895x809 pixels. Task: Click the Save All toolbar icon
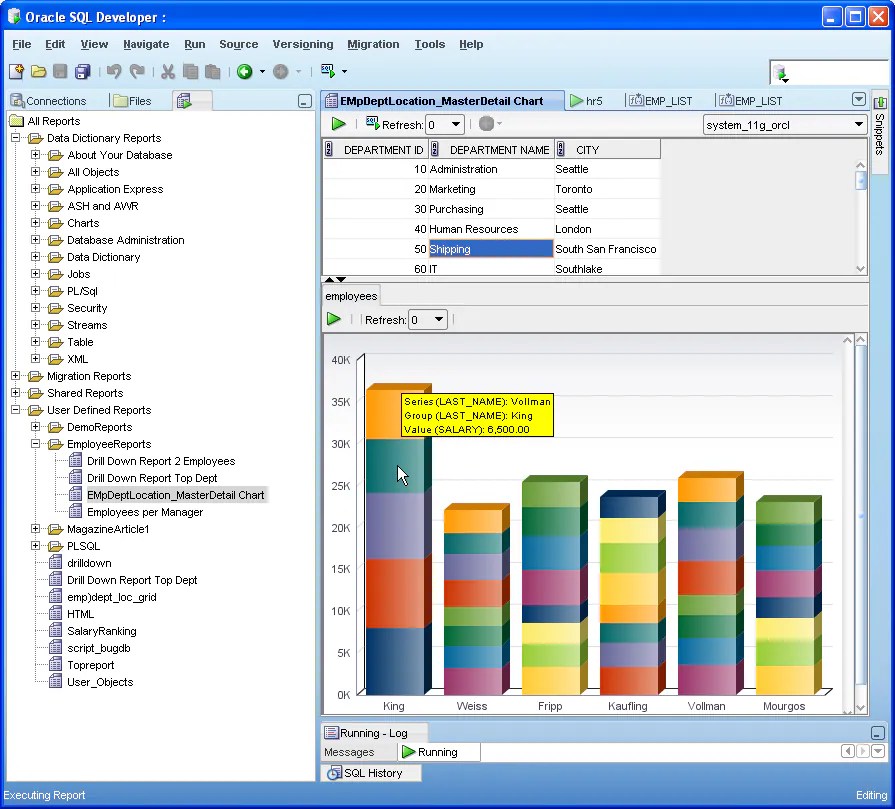(x=82, y=71)
